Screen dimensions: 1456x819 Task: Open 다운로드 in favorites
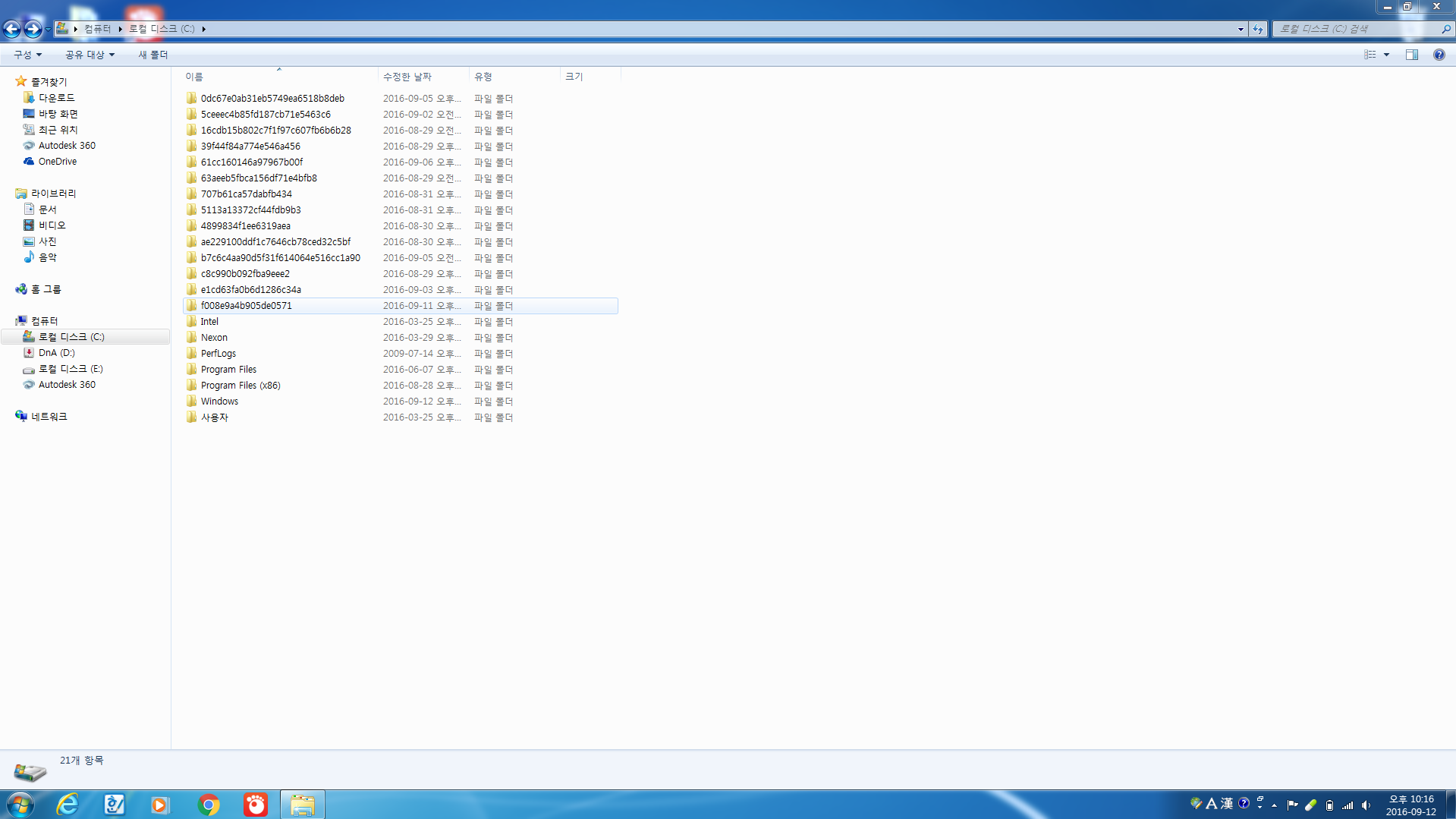[x=56, y=98]
